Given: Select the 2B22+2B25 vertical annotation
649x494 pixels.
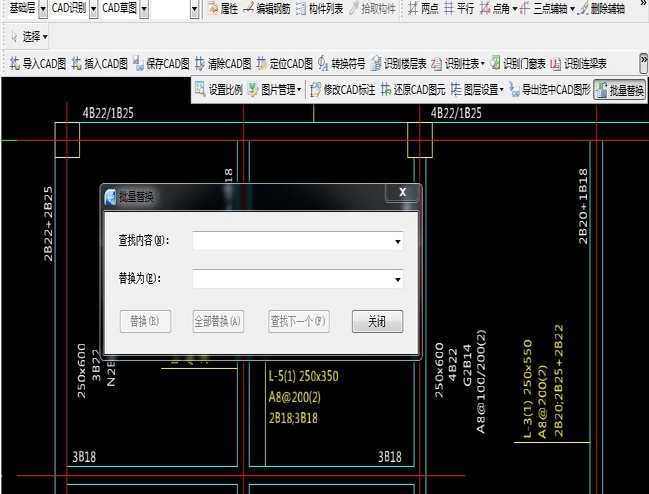Looking at the screenshot, I should pyautogui.click(x=48, y=224).
